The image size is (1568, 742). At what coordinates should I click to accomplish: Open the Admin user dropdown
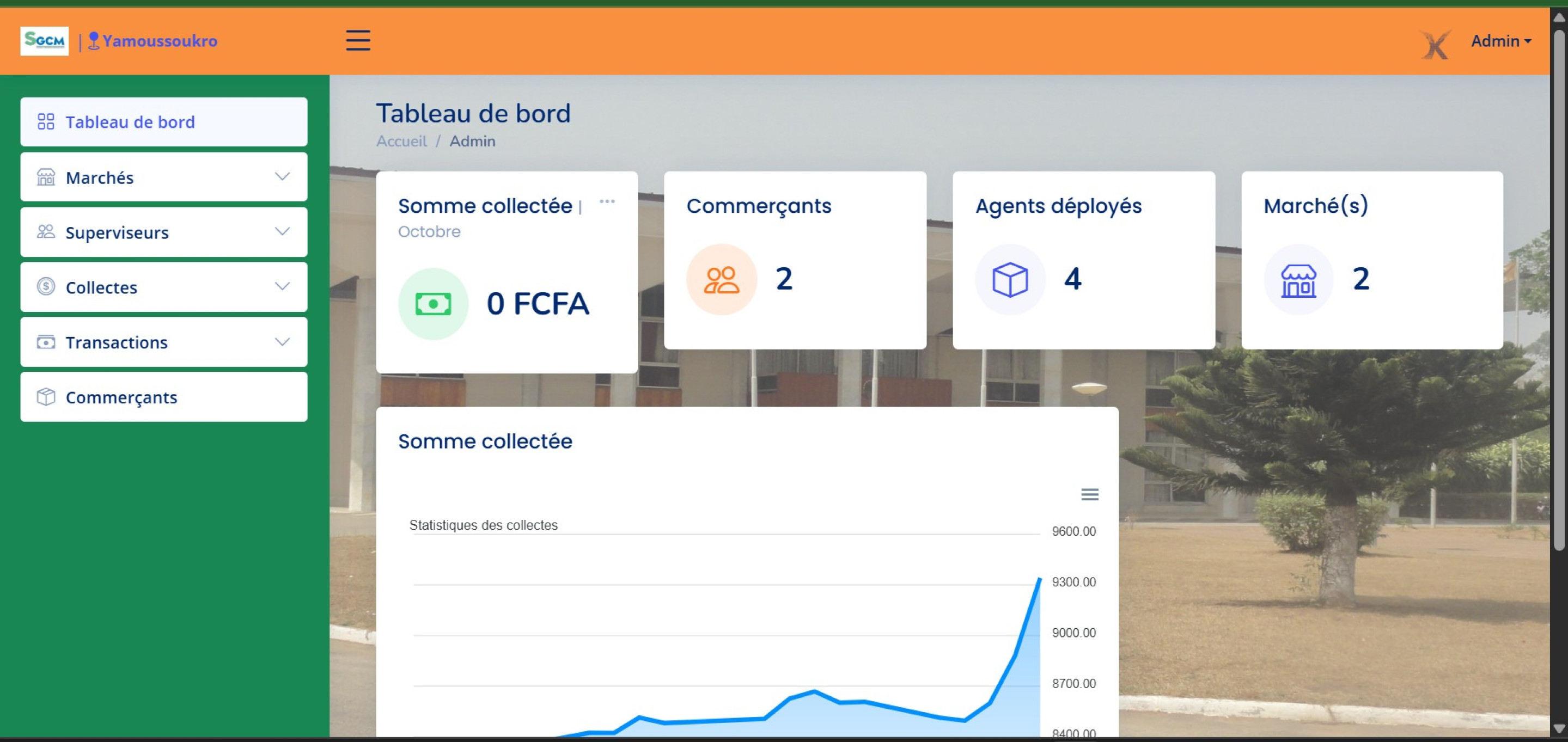1500,41
